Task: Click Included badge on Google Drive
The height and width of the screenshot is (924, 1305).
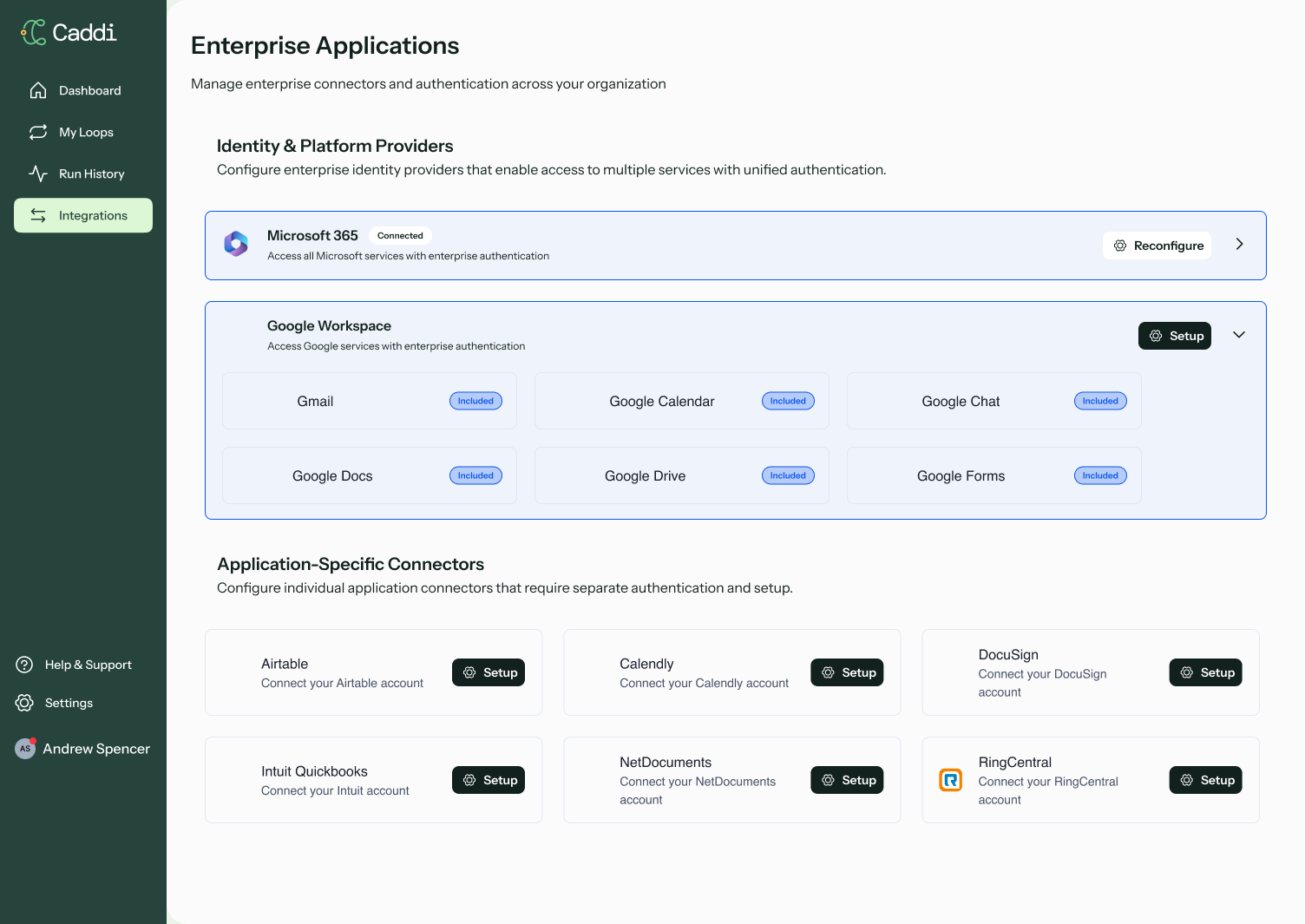Action: point(788,475)
